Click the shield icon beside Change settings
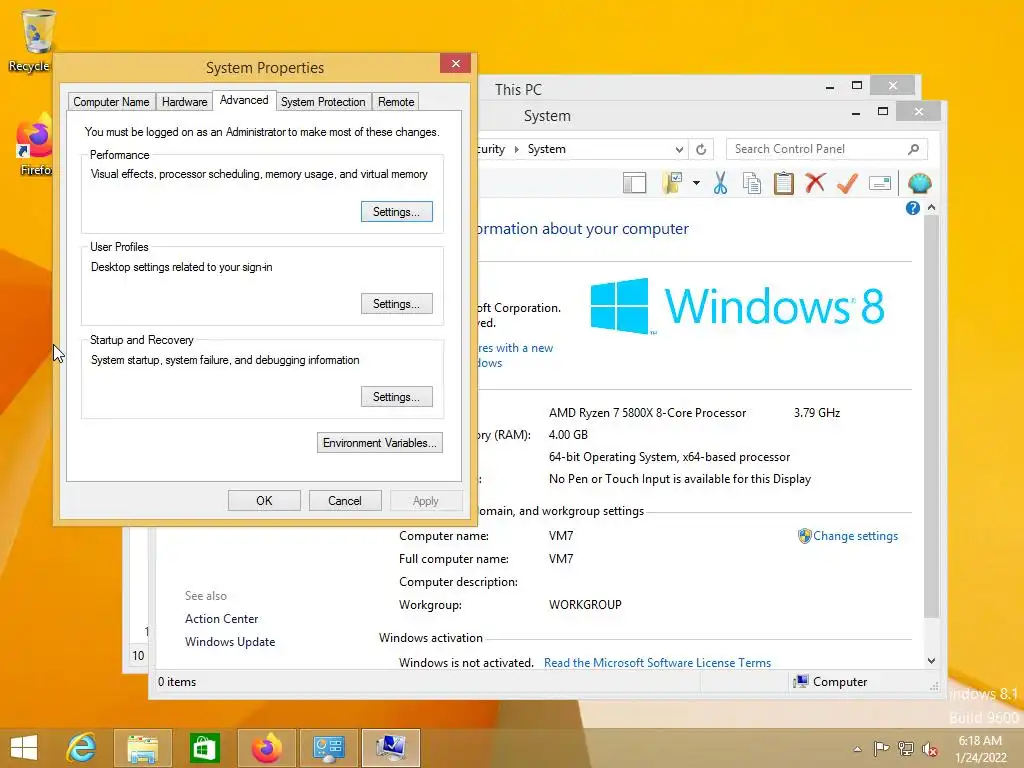The height and width of the screenshot is (768, 1024). pyautogui.click(x=805, y=536)
